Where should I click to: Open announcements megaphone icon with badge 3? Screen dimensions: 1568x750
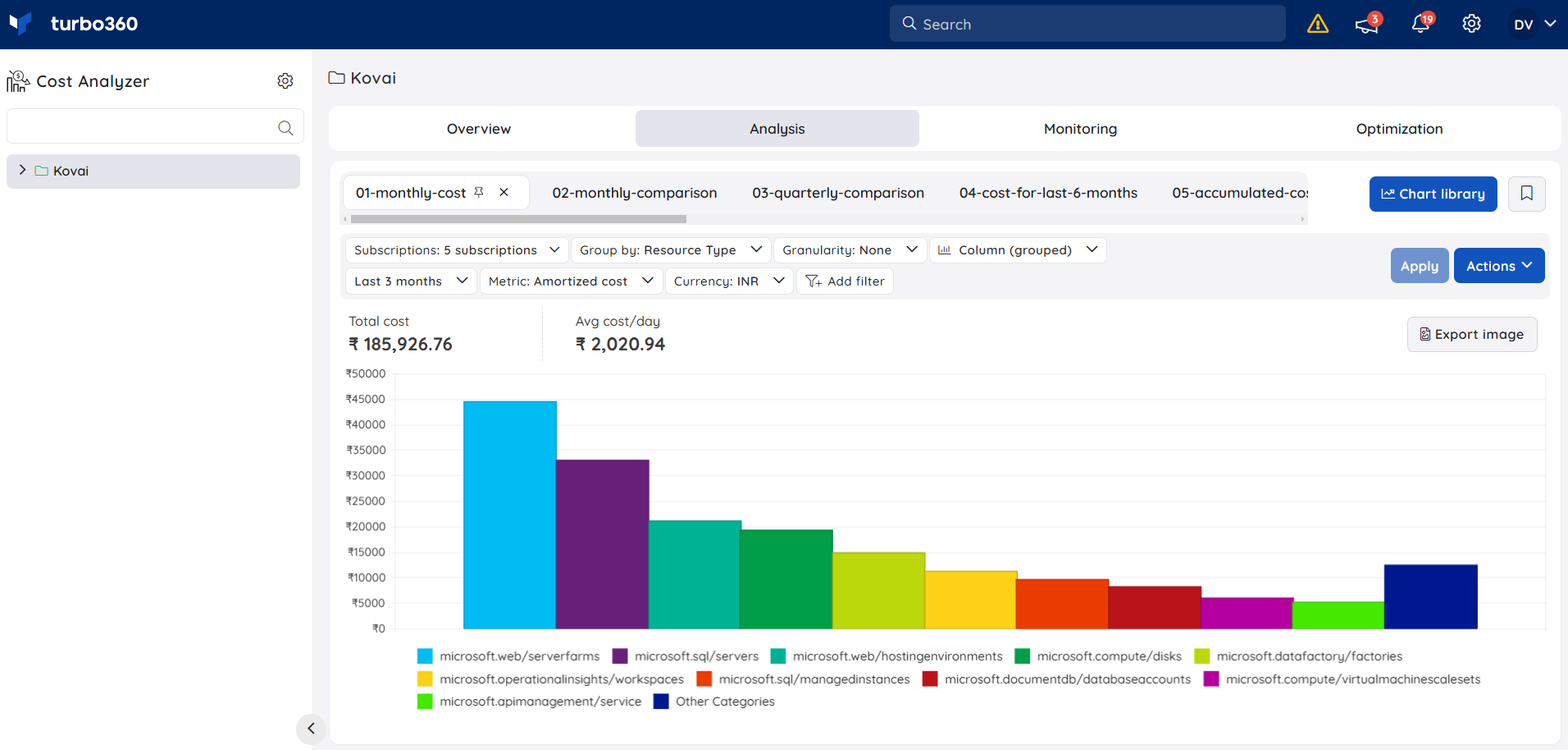coord(1367,24)
